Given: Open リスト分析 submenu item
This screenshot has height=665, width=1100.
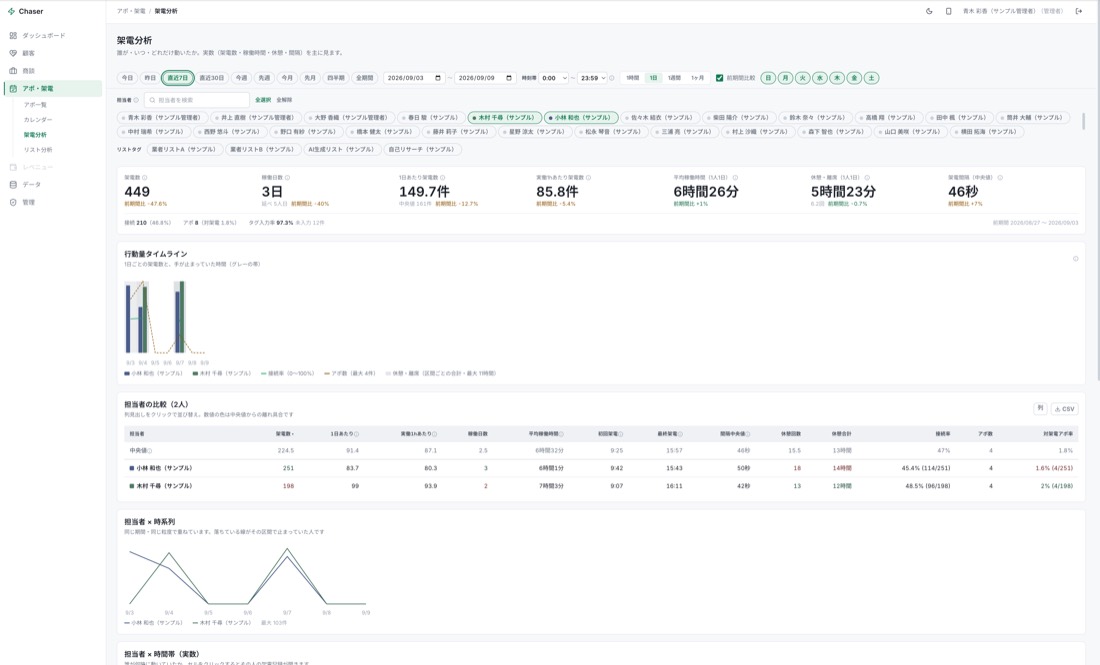Looking at the screenshot, I should [38, 149].
